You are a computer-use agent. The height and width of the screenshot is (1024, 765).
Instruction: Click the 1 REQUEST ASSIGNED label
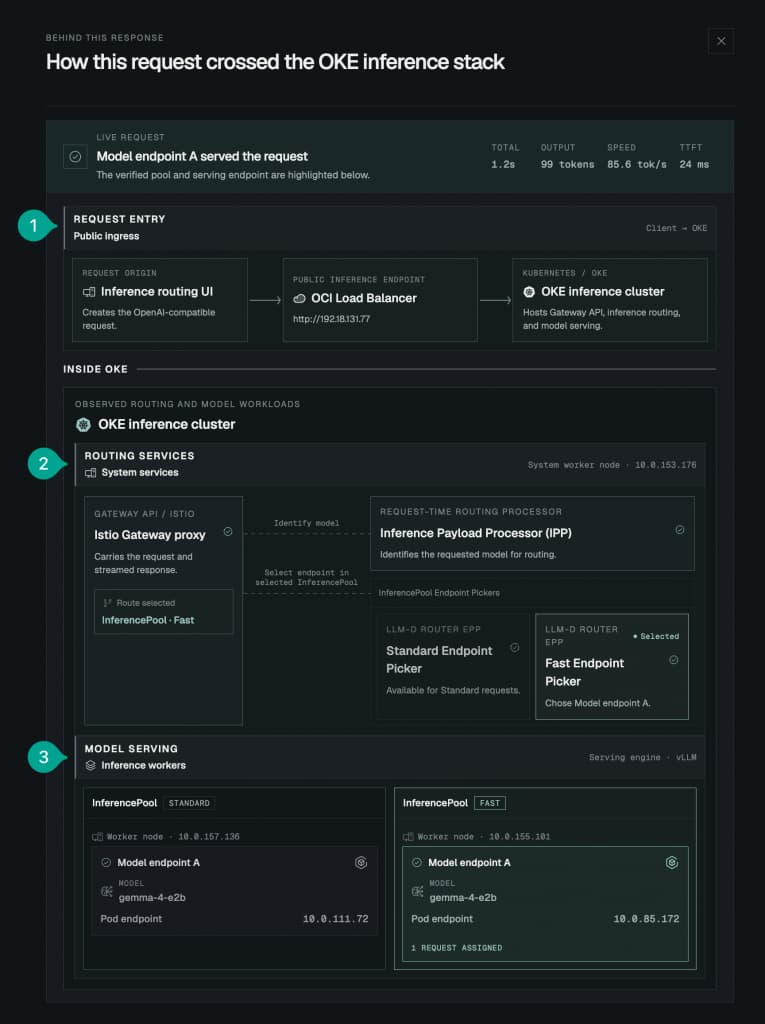(x=457, y=948)
